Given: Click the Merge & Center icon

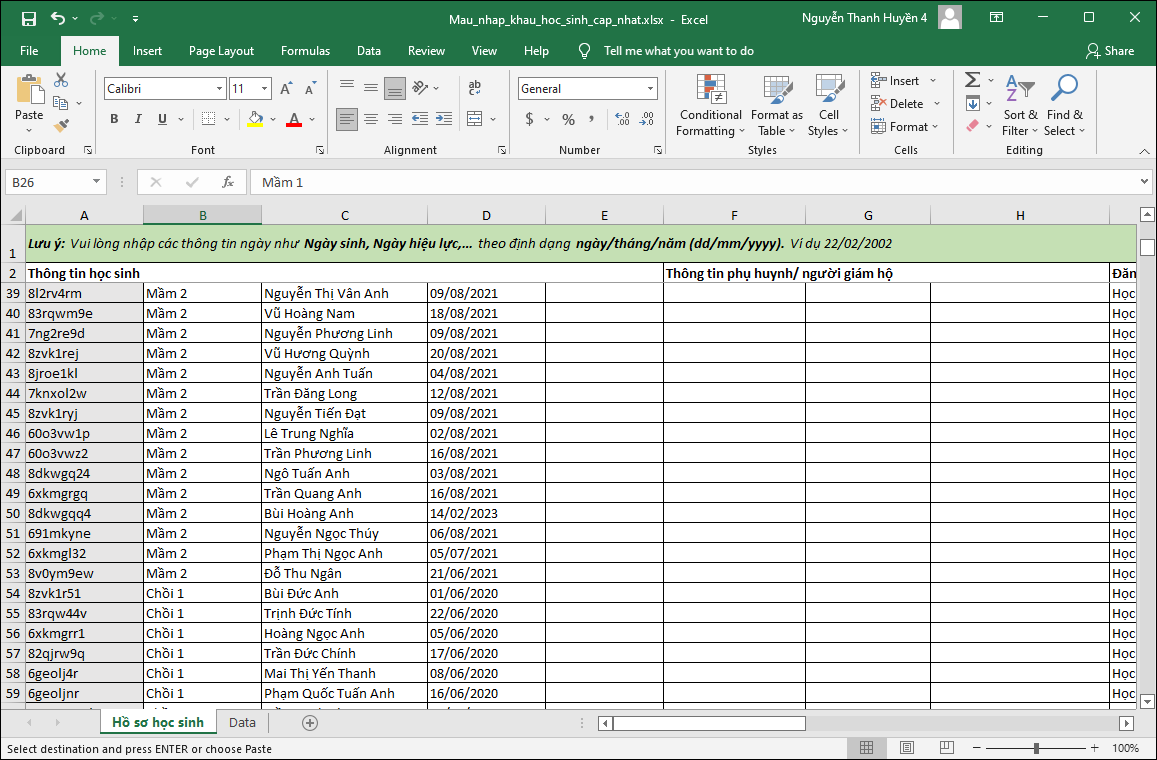Looking at the screenshot, I should pos(475,119).
